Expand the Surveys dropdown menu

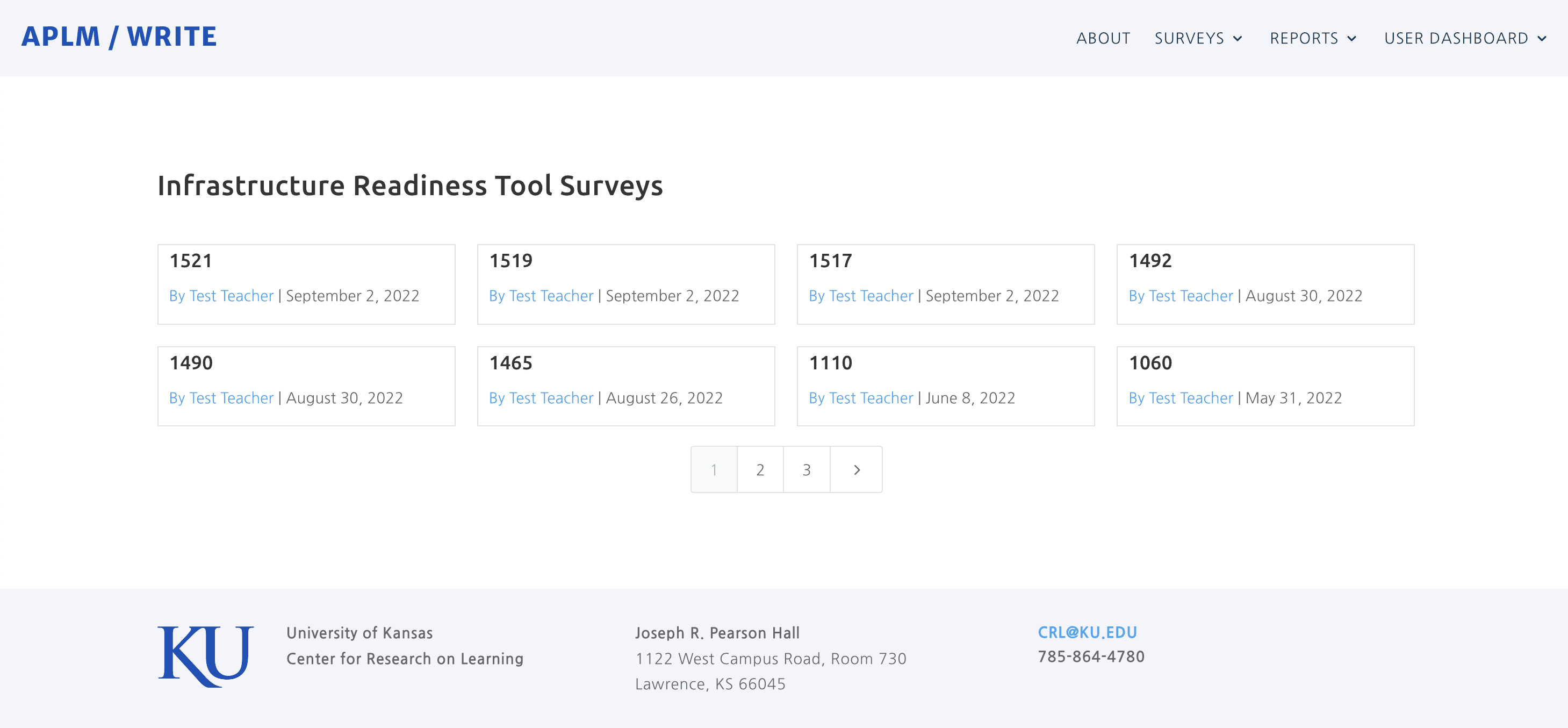[1197, 38]
